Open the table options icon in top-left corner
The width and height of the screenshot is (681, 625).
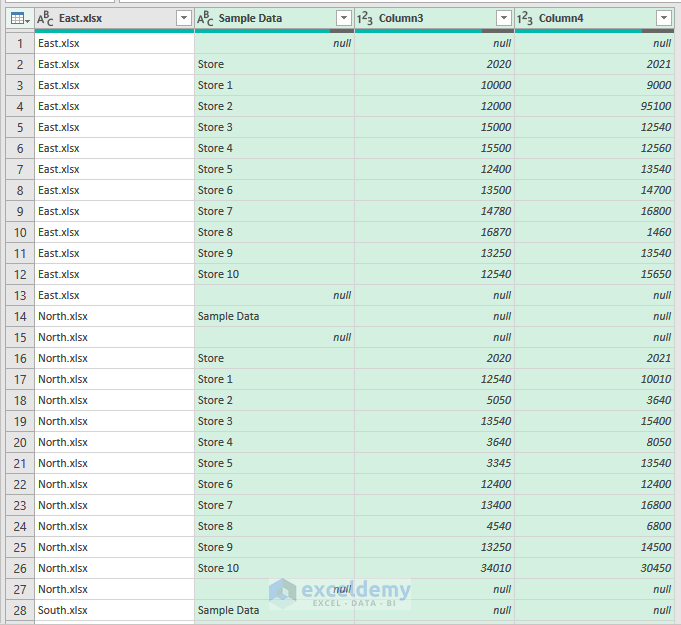pyautogui.click(x=20, y=19)
